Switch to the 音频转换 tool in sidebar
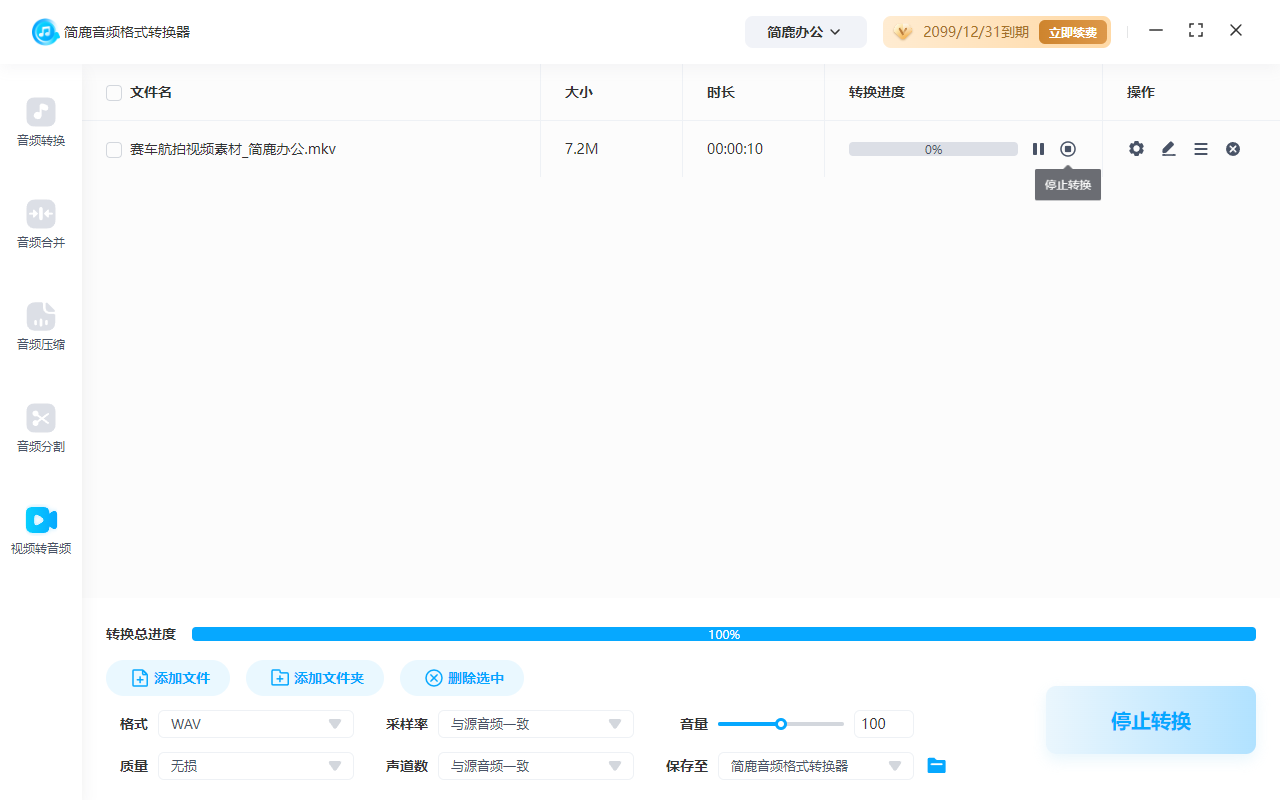 [40, 122]
